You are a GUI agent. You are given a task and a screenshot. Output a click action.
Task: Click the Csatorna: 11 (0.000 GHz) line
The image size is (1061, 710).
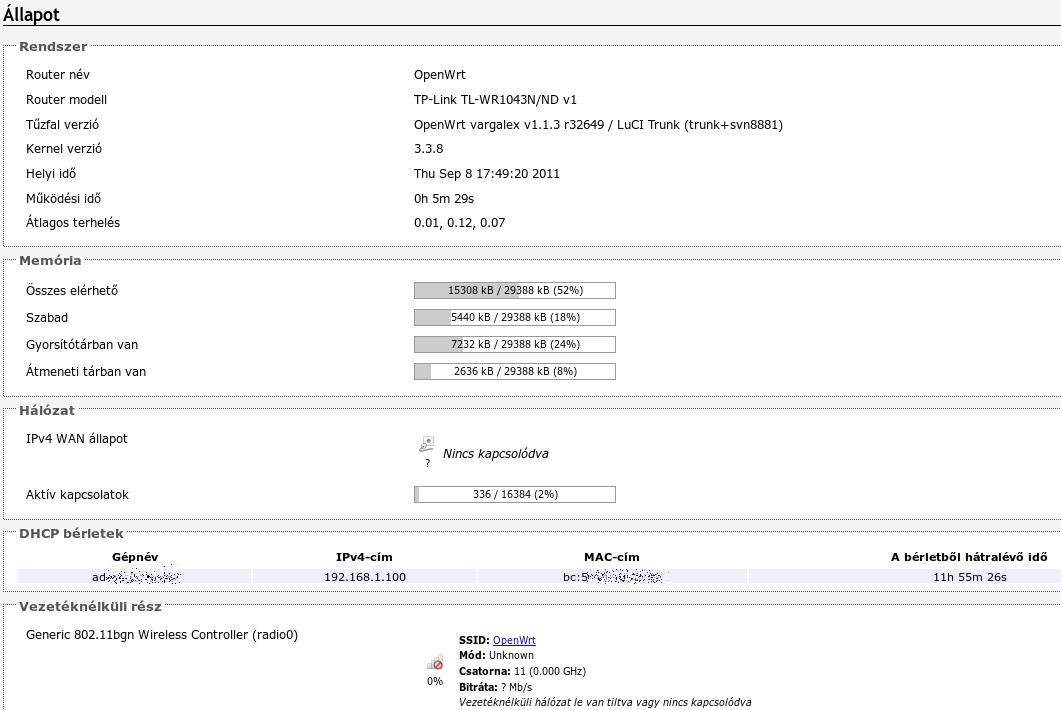522,671
